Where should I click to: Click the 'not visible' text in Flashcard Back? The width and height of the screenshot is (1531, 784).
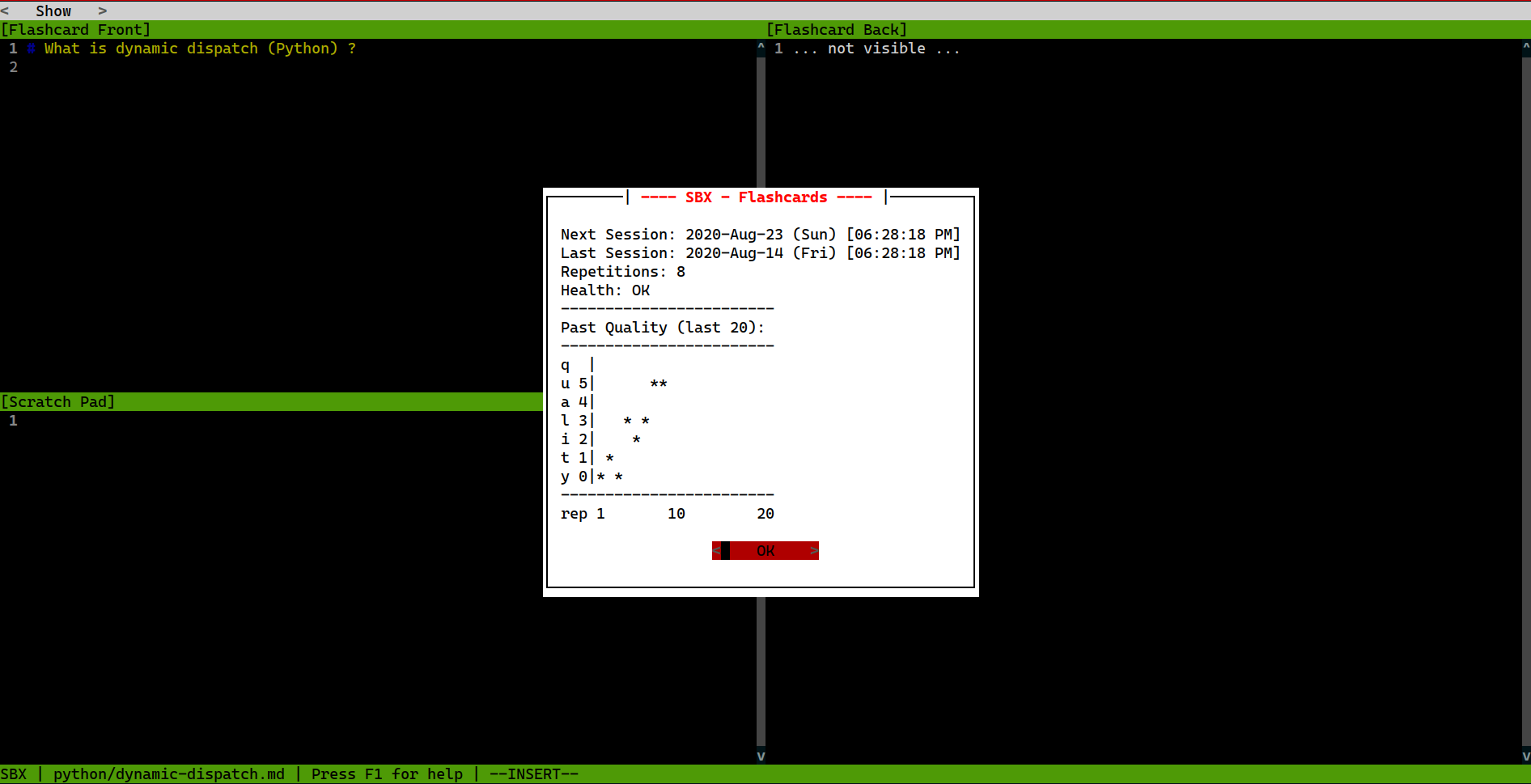[876, 49]
